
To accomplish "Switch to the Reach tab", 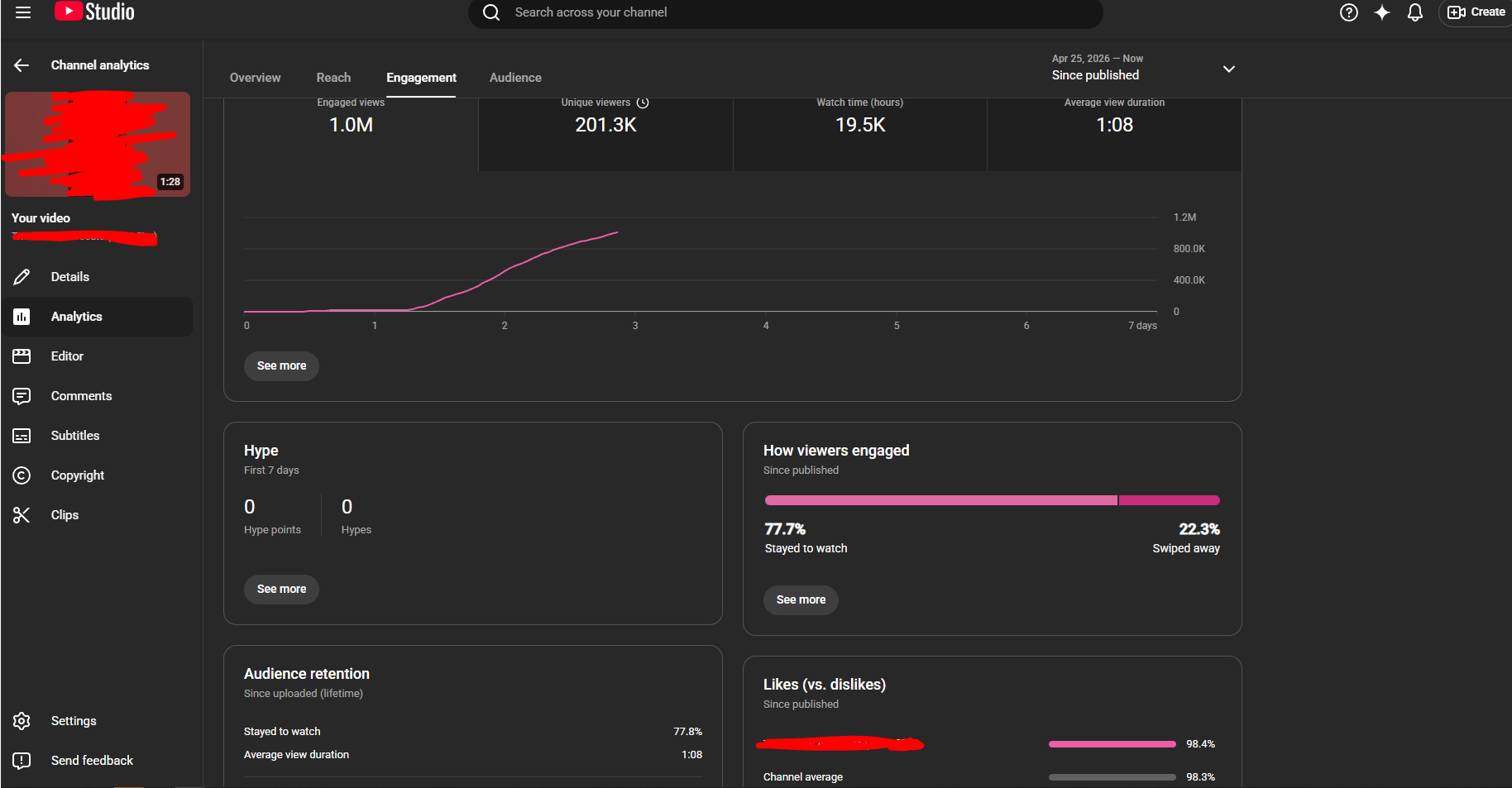I will (333, 78).
